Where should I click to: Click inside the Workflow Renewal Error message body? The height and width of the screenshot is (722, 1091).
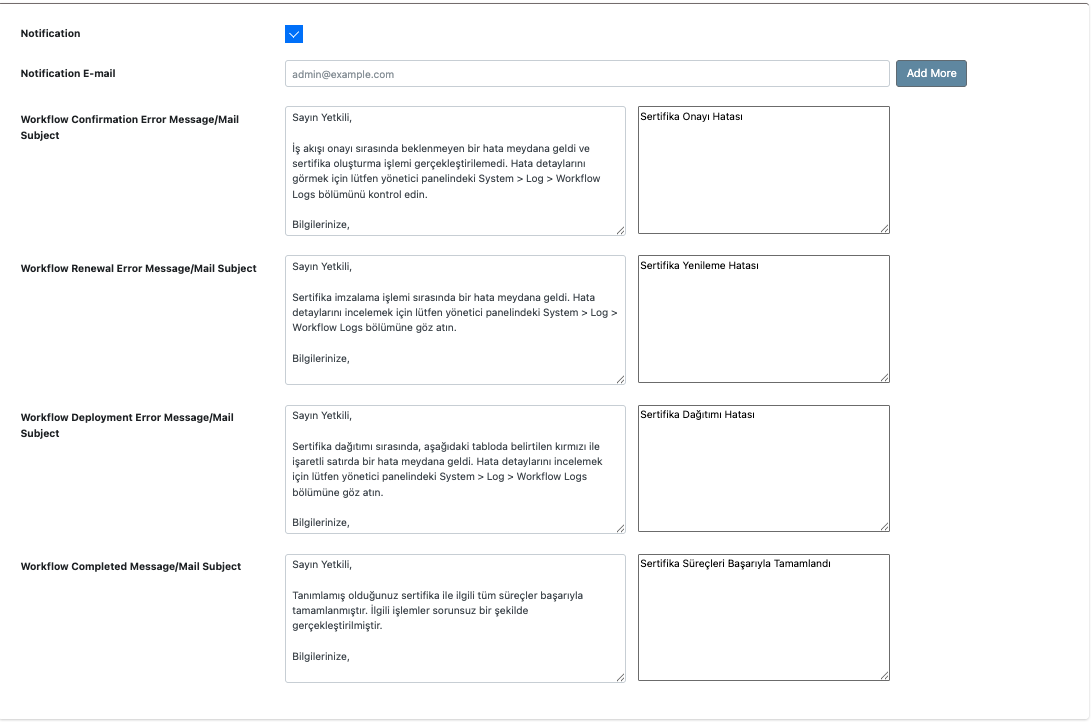455,318
